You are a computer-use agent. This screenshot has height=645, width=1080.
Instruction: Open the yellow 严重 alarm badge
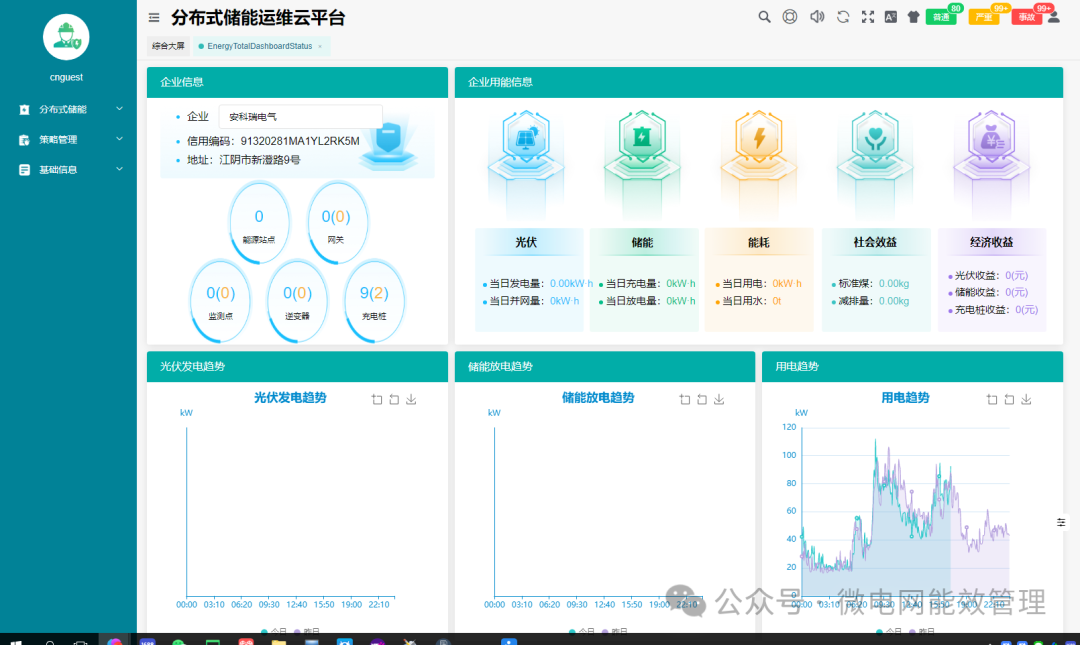coord(984,17)
